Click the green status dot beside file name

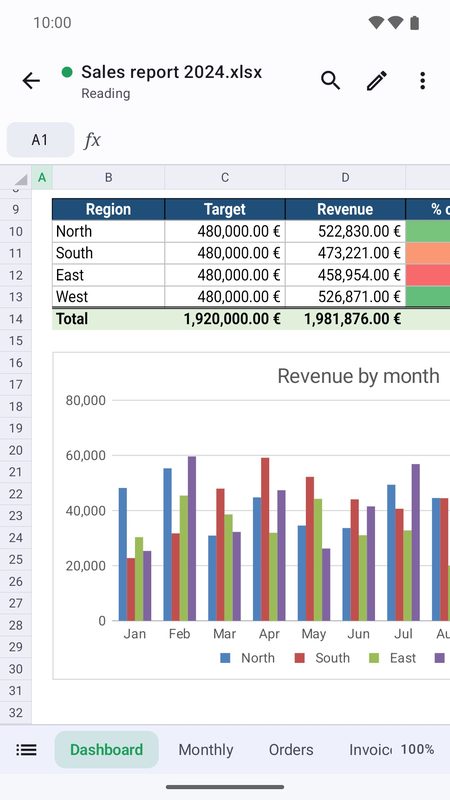click(x=67, y=72)
